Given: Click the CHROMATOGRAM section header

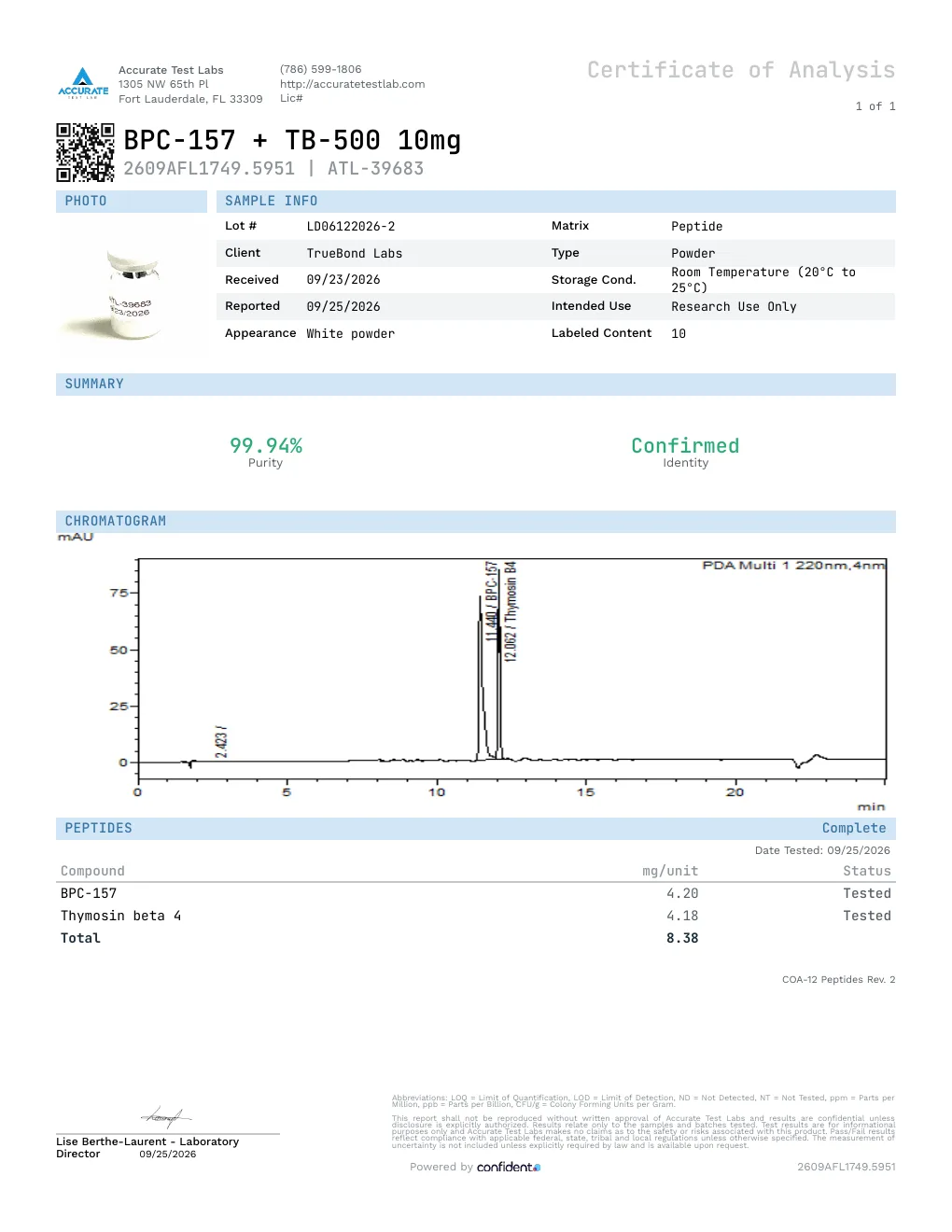Looking at the screenshot, I should 476,522.
